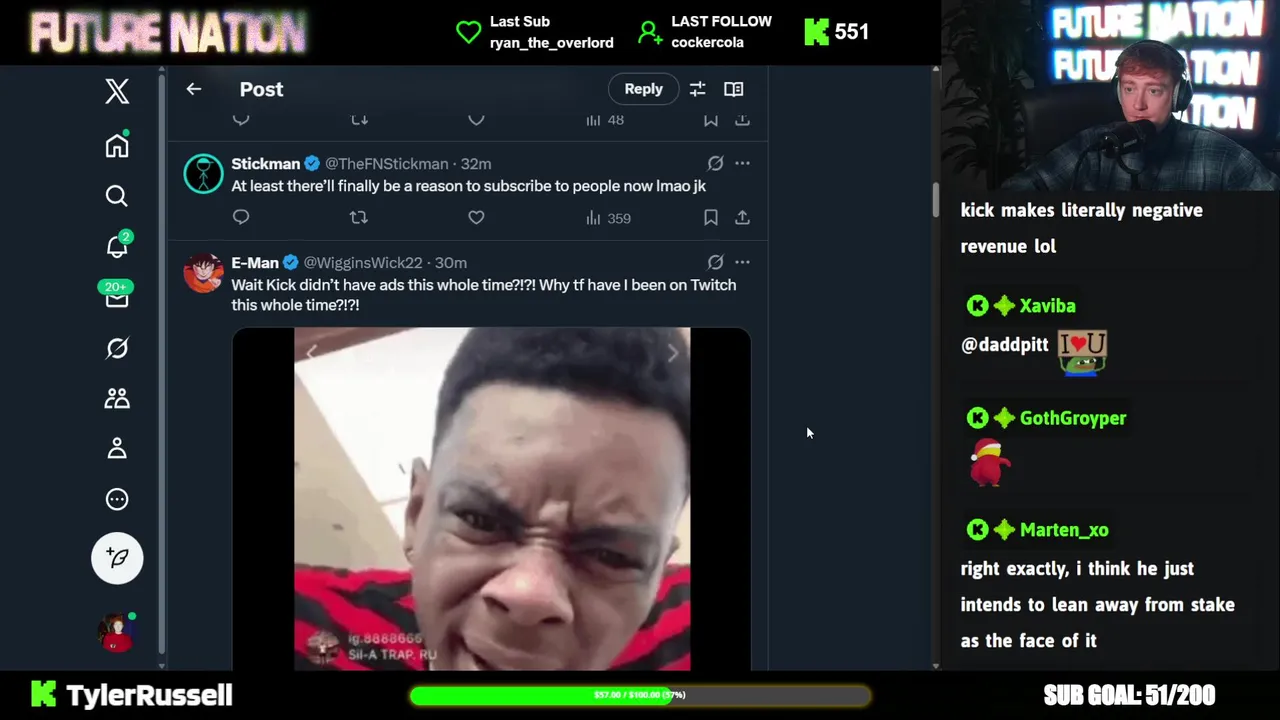Open Notifications bell in sidebar
The width and height of the screenshot is (1280, 720).
[x=117, y=246]
